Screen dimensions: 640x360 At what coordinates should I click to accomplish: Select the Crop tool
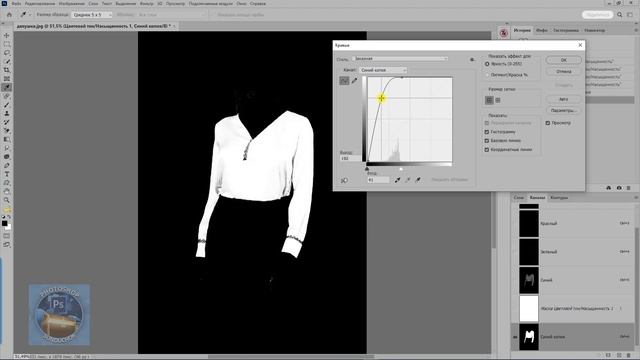7,70
